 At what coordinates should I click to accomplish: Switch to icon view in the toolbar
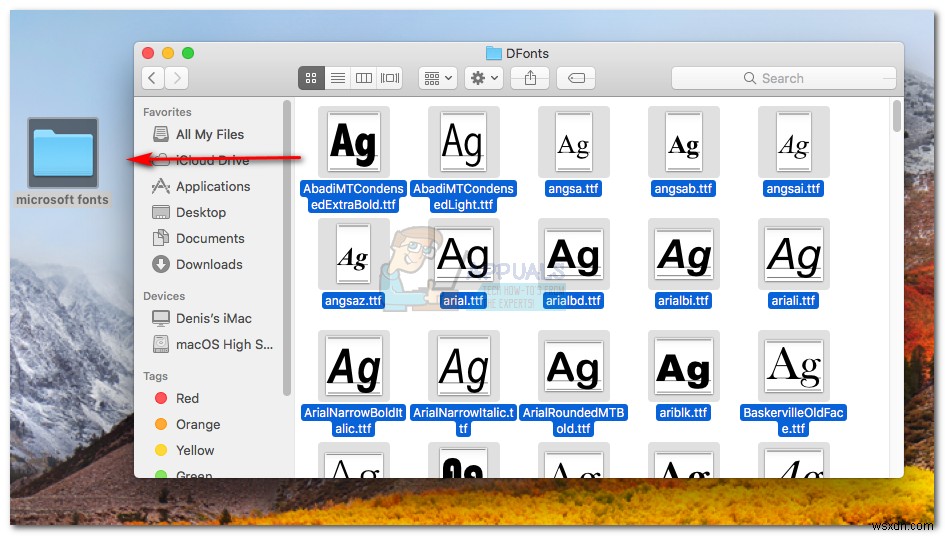pos(311,78)
